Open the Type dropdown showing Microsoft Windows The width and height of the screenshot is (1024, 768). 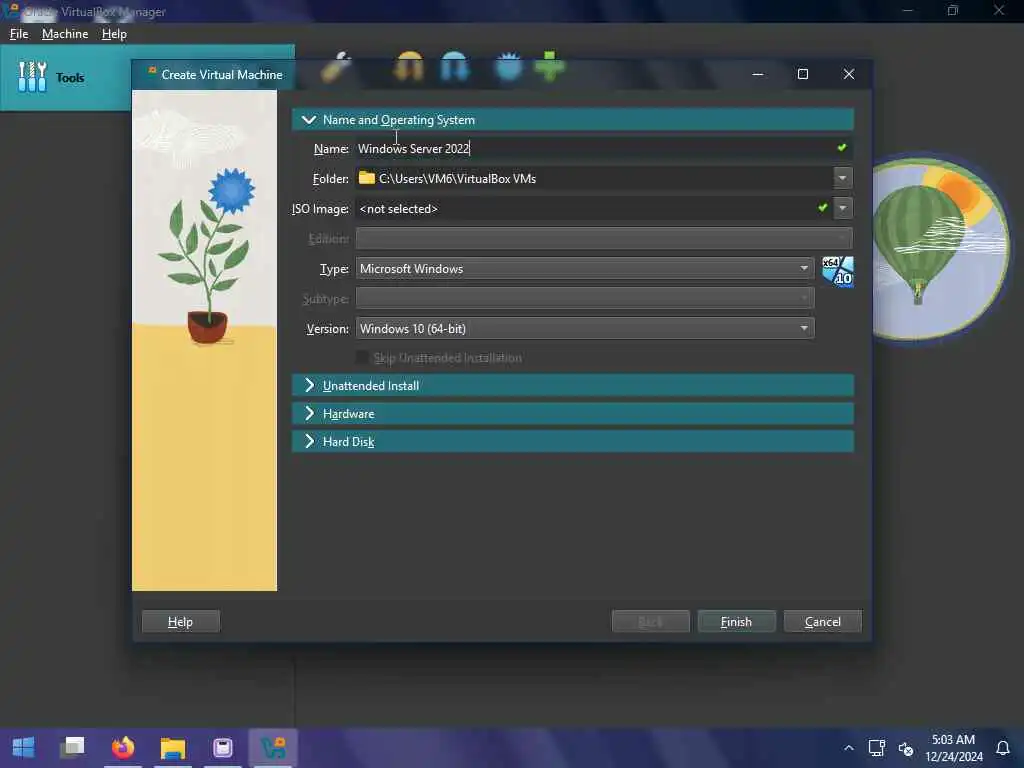584,268
